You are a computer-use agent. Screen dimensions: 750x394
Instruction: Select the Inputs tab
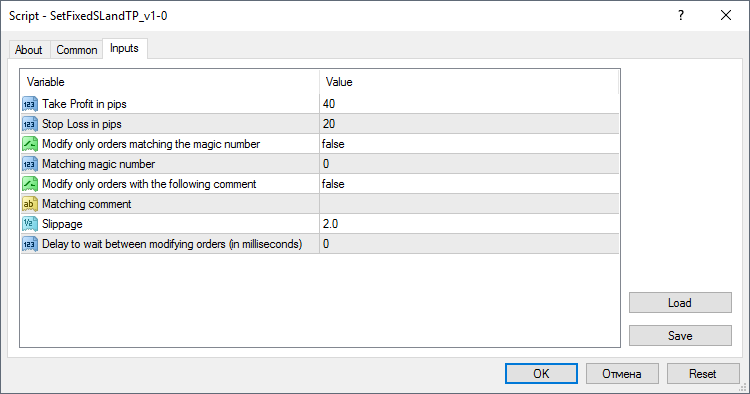click(124, 48)
